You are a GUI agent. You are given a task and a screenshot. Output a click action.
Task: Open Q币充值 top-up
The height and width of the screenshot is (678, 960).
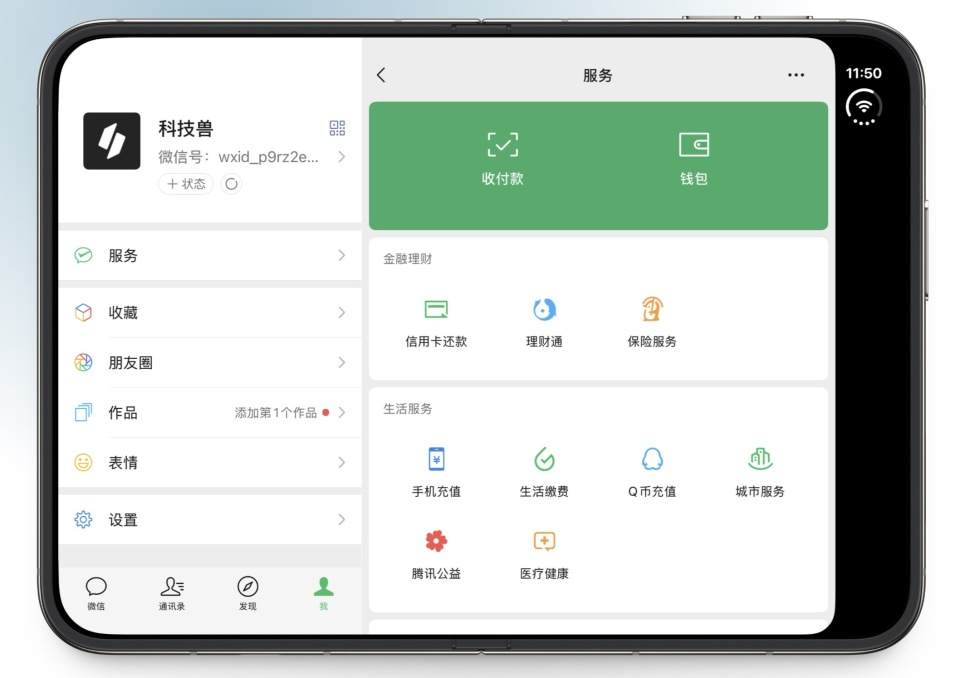tap(652, 472)
